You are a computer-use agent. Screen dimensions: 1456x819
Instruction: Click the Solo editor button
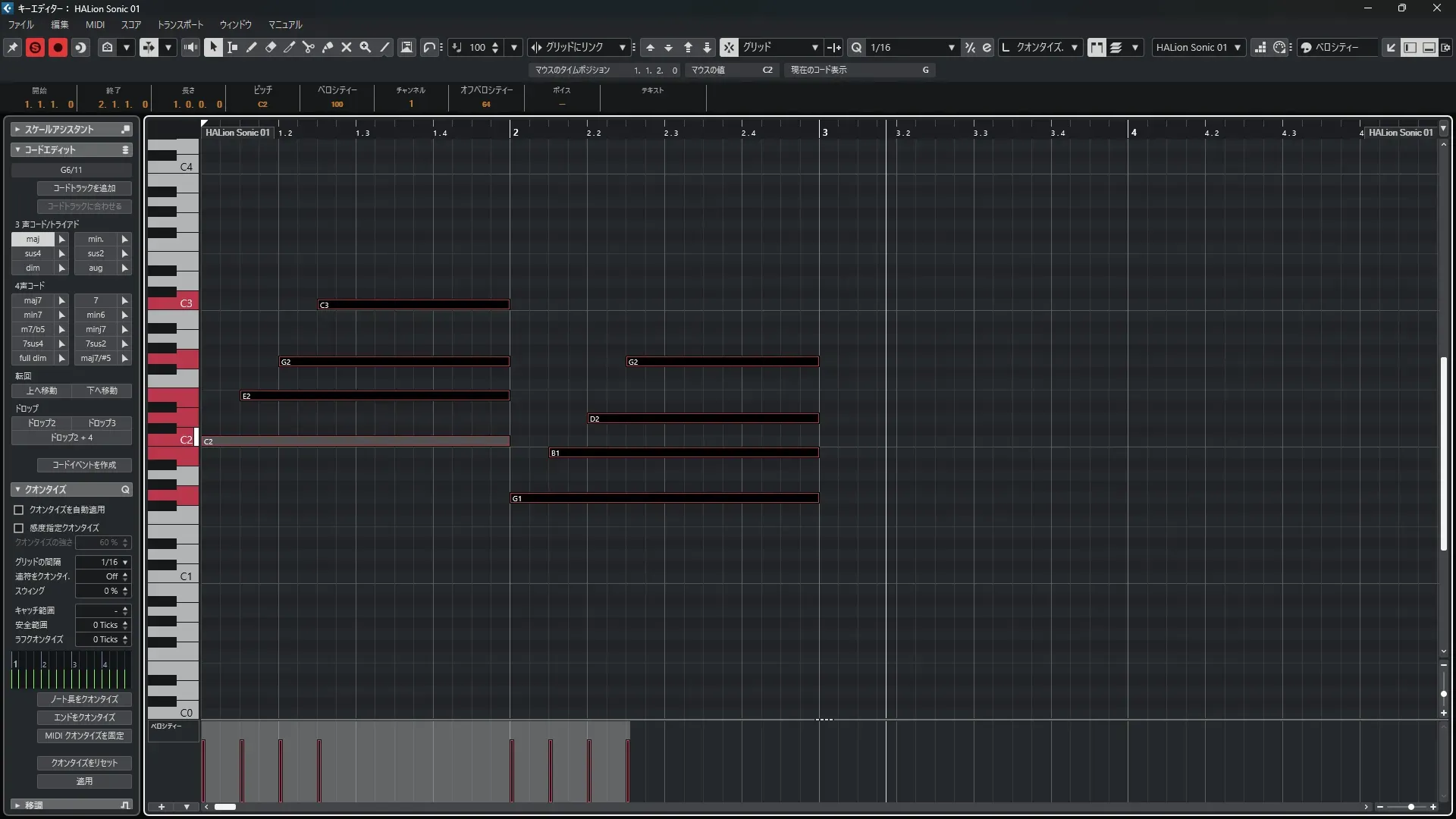[35, 47]
